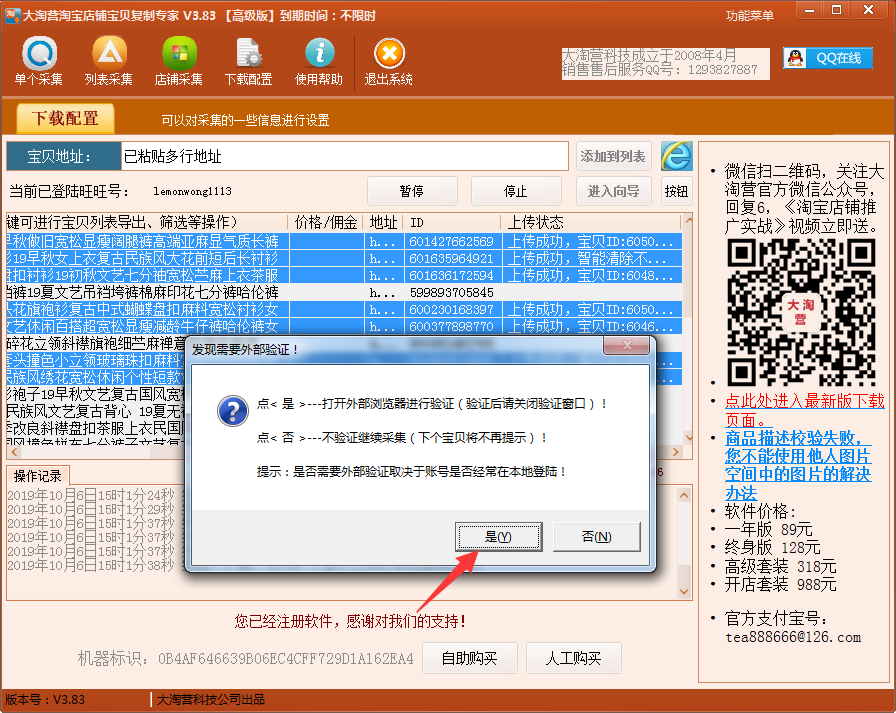Select row with ID 600230168397

[344, 310]
